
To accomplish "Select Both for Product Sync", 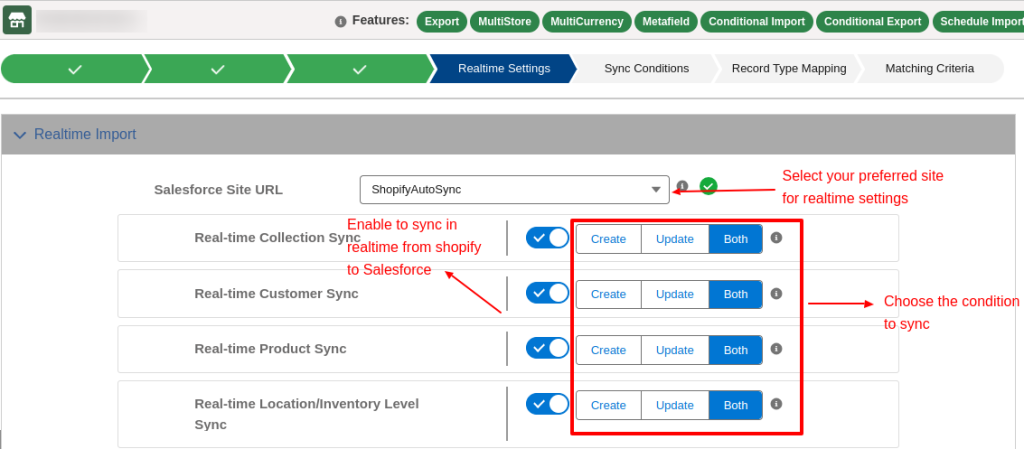I will point(736,350).
